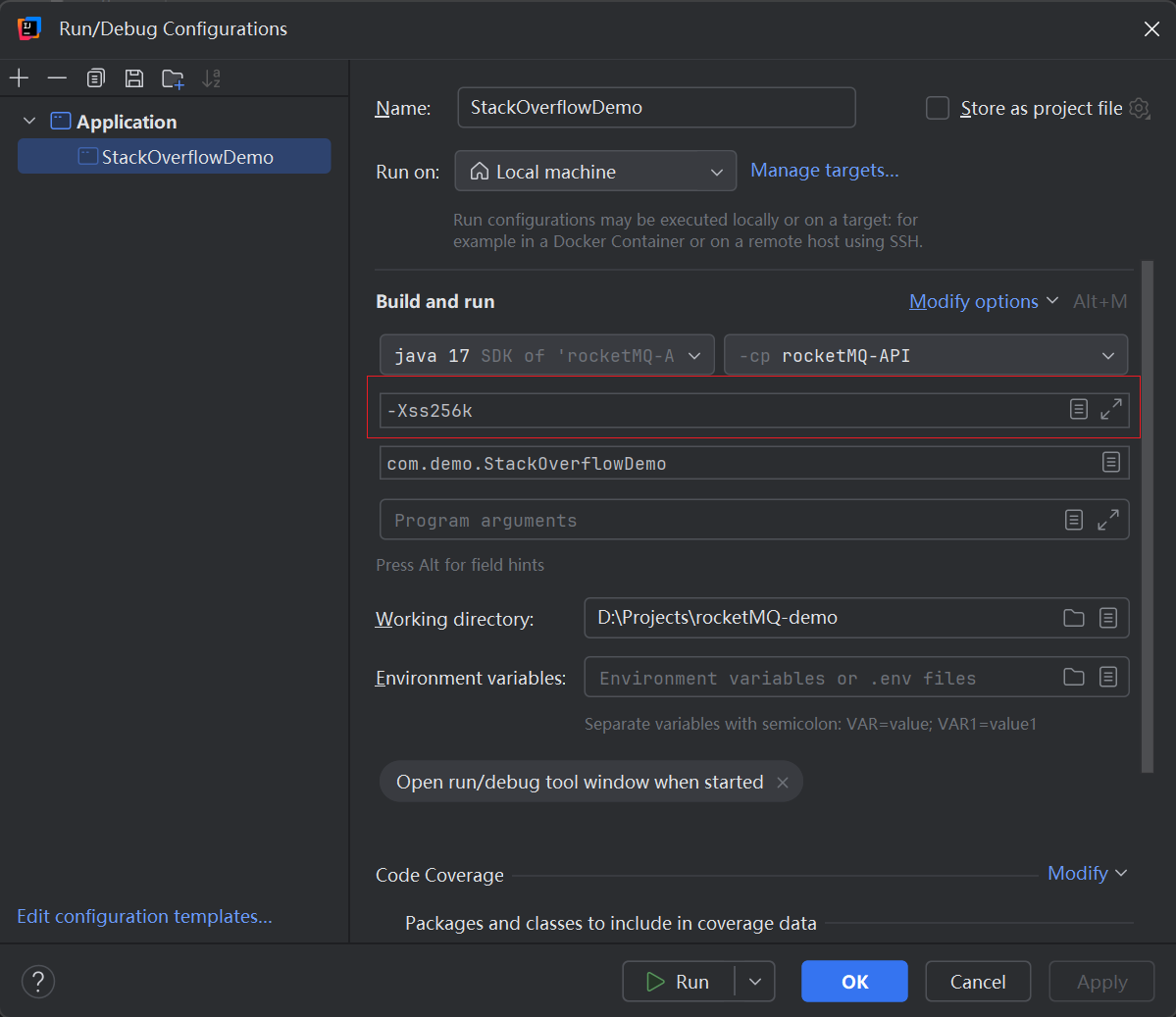Click the gear icon beside Store as project file
This screenshot has width=1176, height=1017.
[x=1140, y=108]
